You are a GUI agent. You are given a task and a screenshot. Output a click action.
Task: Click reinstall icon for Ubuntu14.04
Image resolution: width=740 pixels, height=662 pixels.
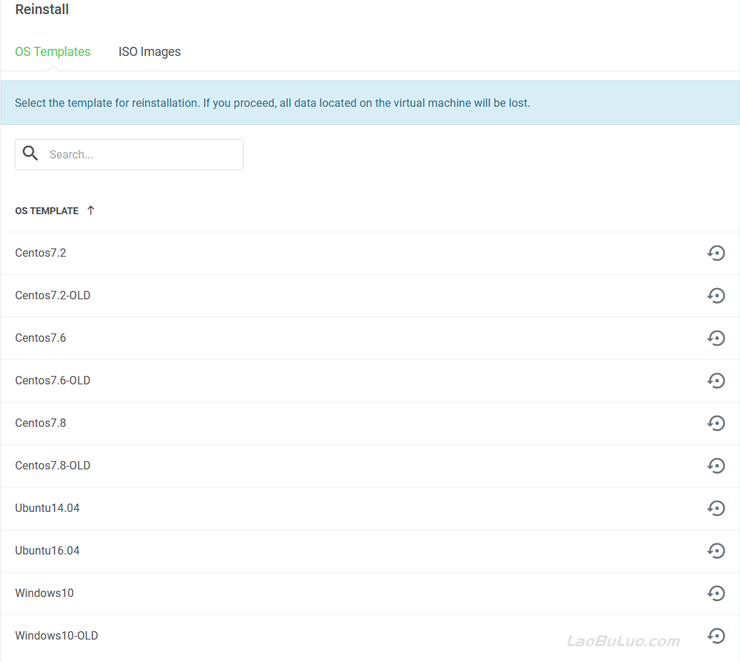point(716,508)
